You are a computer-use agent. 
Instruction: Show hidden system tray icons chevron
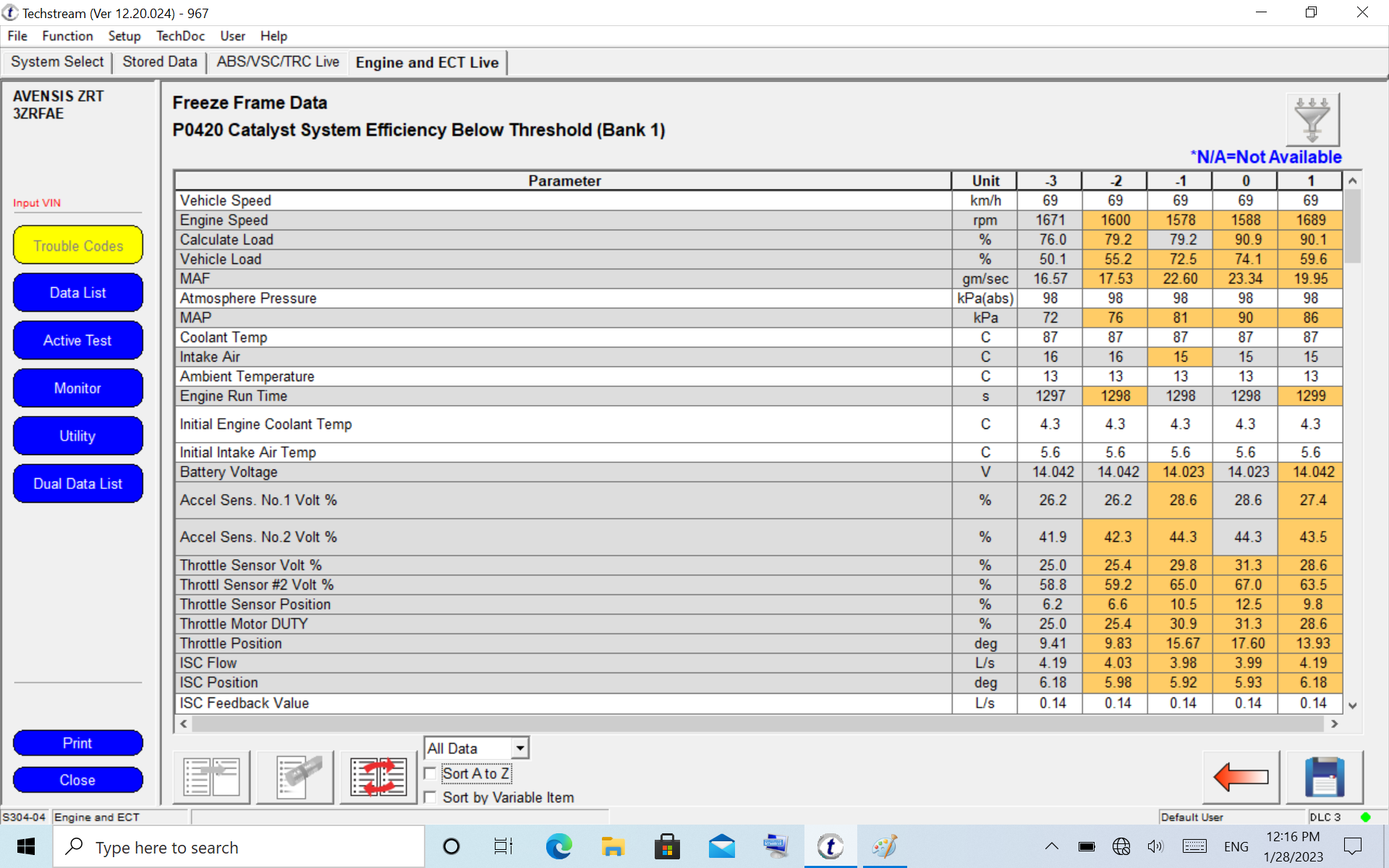[x=1051, y=846]
